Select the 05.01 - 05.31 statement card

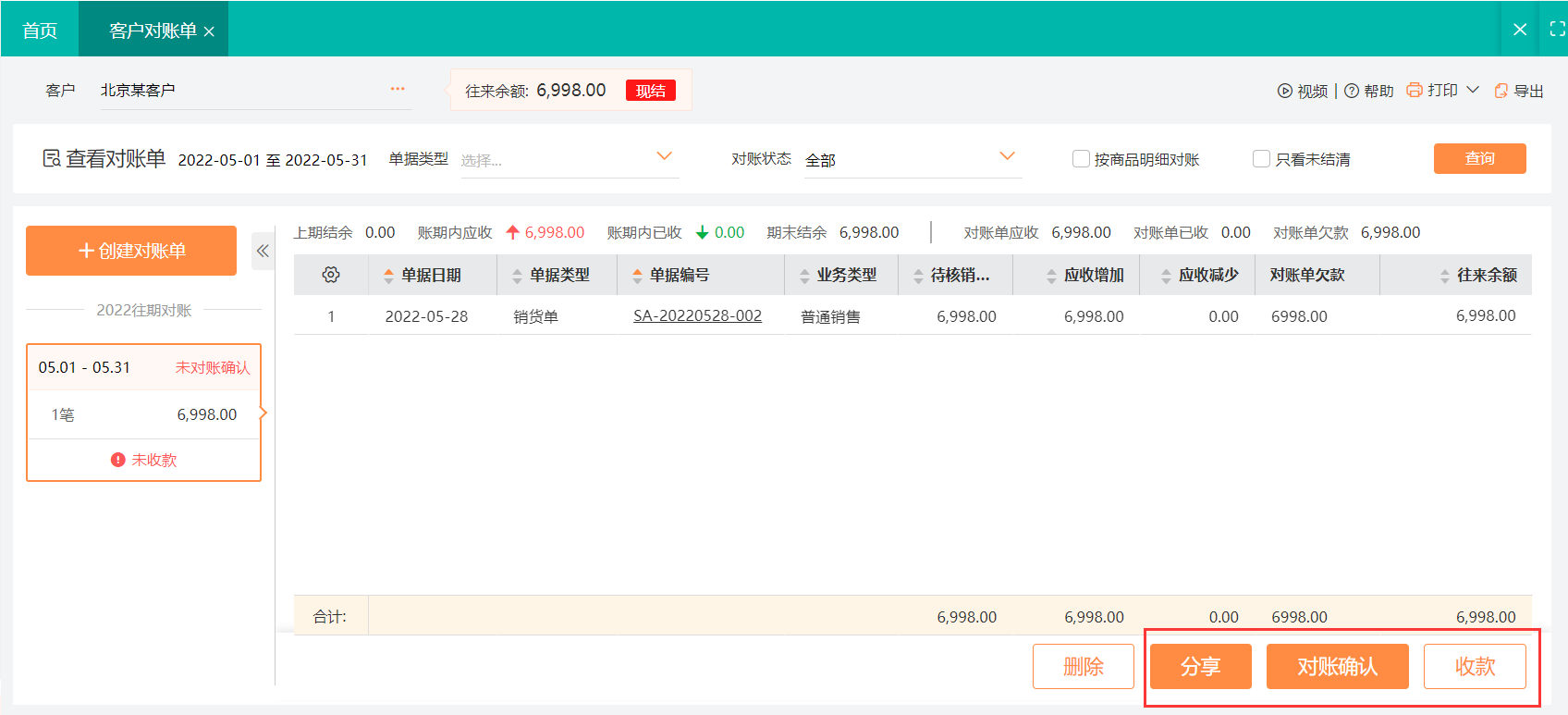coord(143,413)
